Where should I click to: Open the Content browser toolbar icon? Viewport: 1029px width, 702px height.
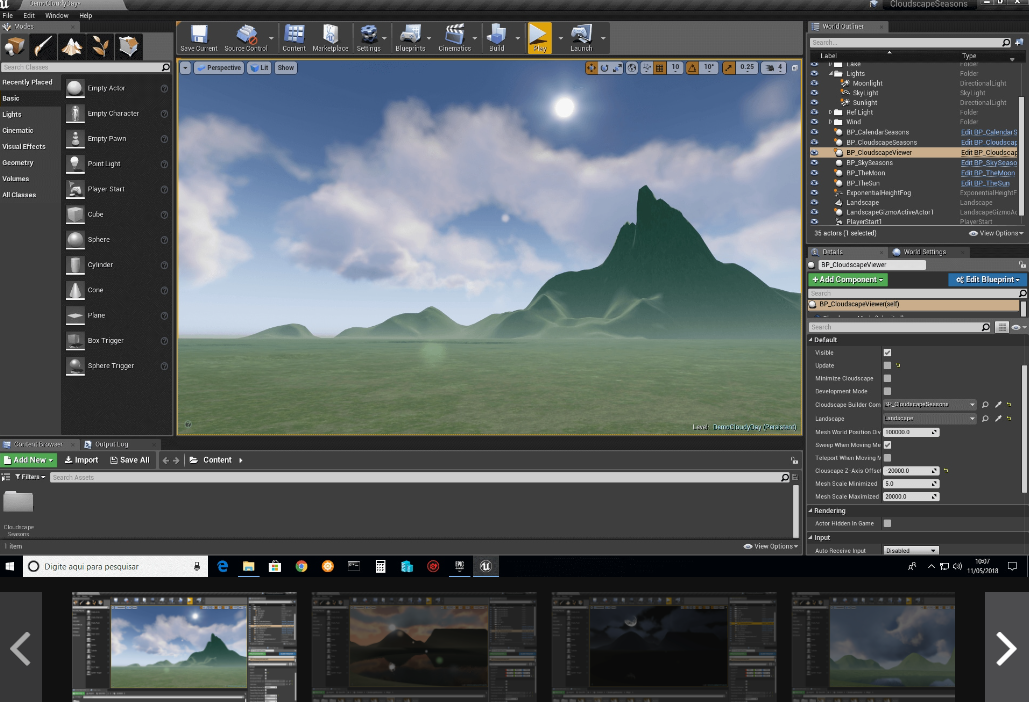pos(294,37)
